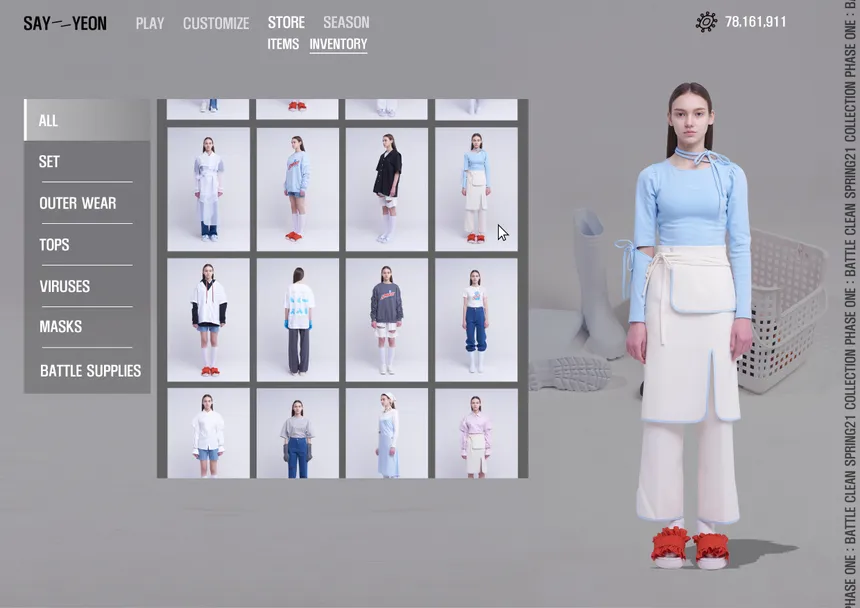Open the MASKS category
860x608 pixels.
(x=87, y=327)
